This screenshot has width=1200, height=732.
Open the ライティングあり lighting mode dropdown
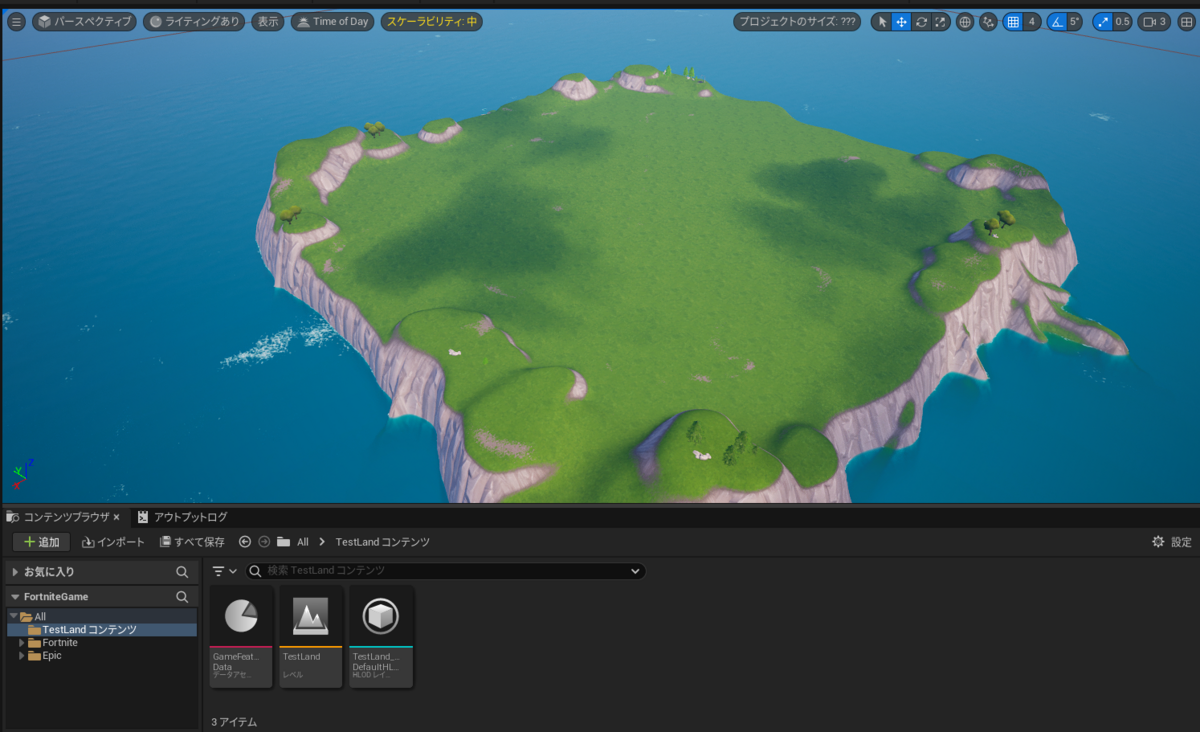coord(194,21)
